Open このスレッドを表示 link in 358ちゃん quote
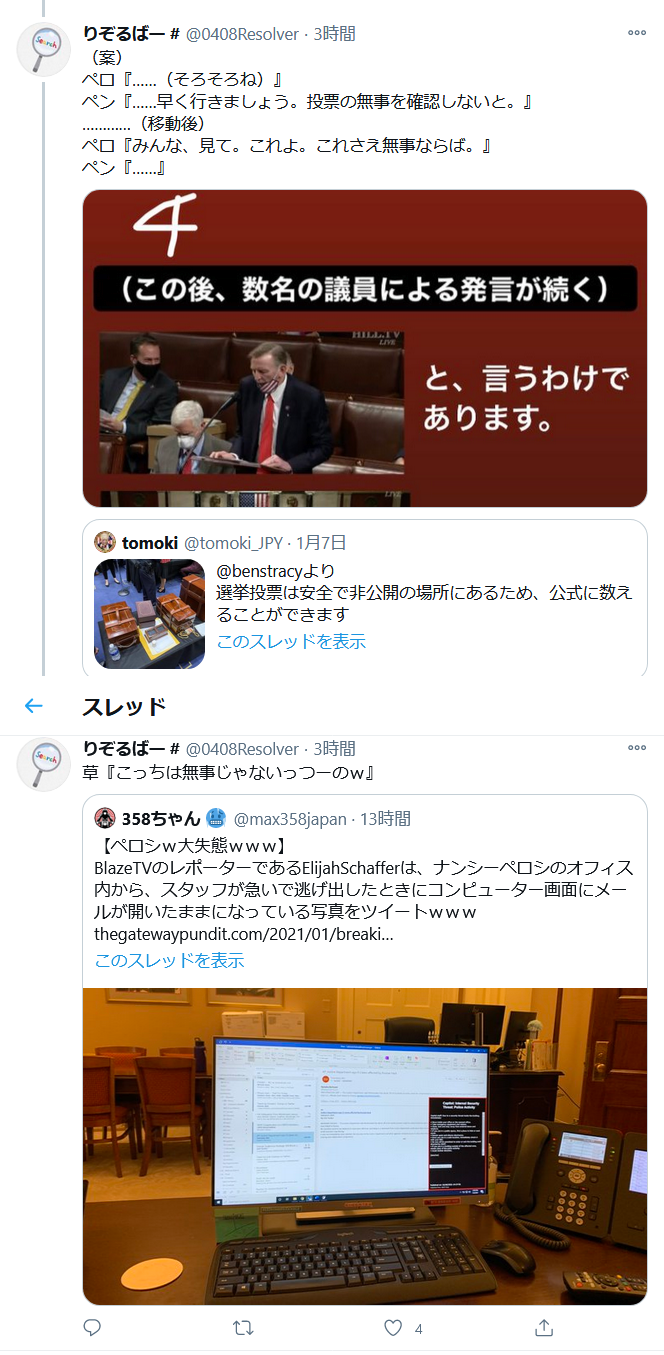 [x=169, y=960]
